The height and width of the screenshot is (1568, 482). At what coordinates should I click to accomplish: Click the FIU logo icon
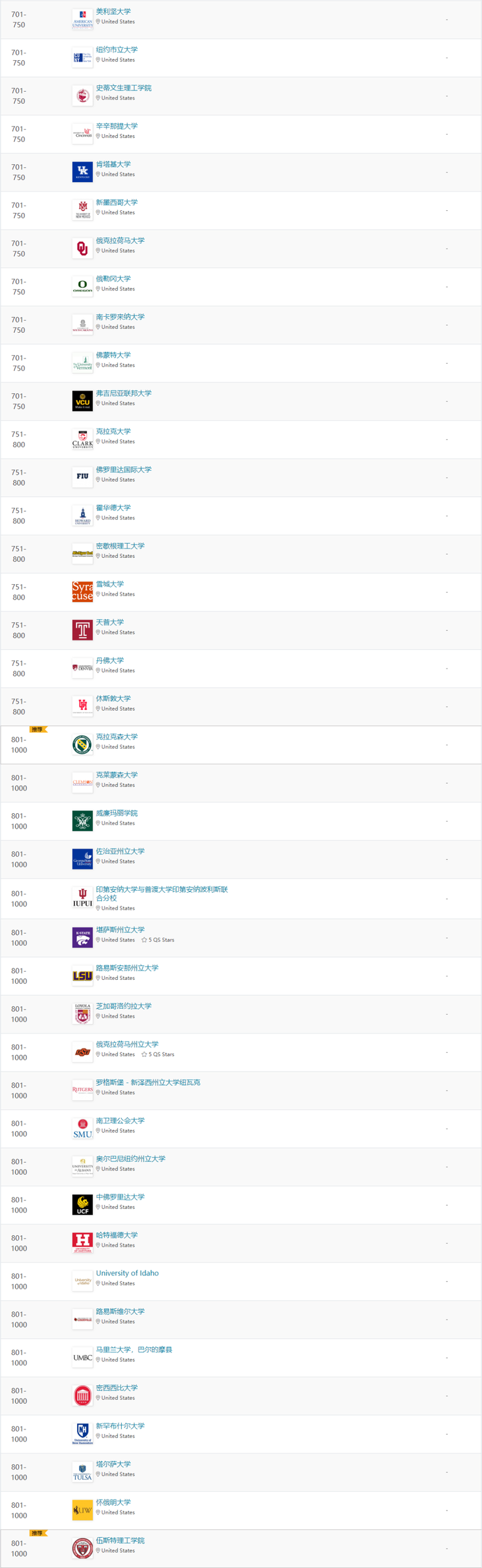[x=82, y=478]
